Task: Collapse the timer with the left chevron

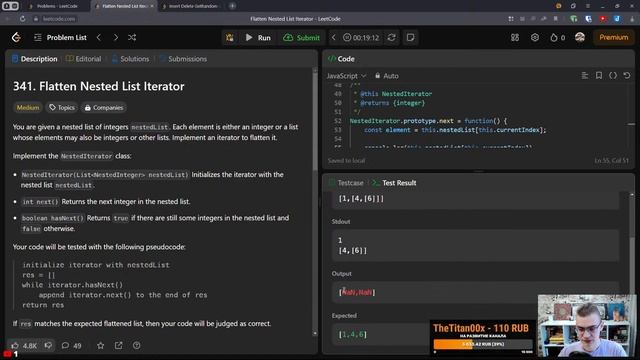Action: point(333,38)
